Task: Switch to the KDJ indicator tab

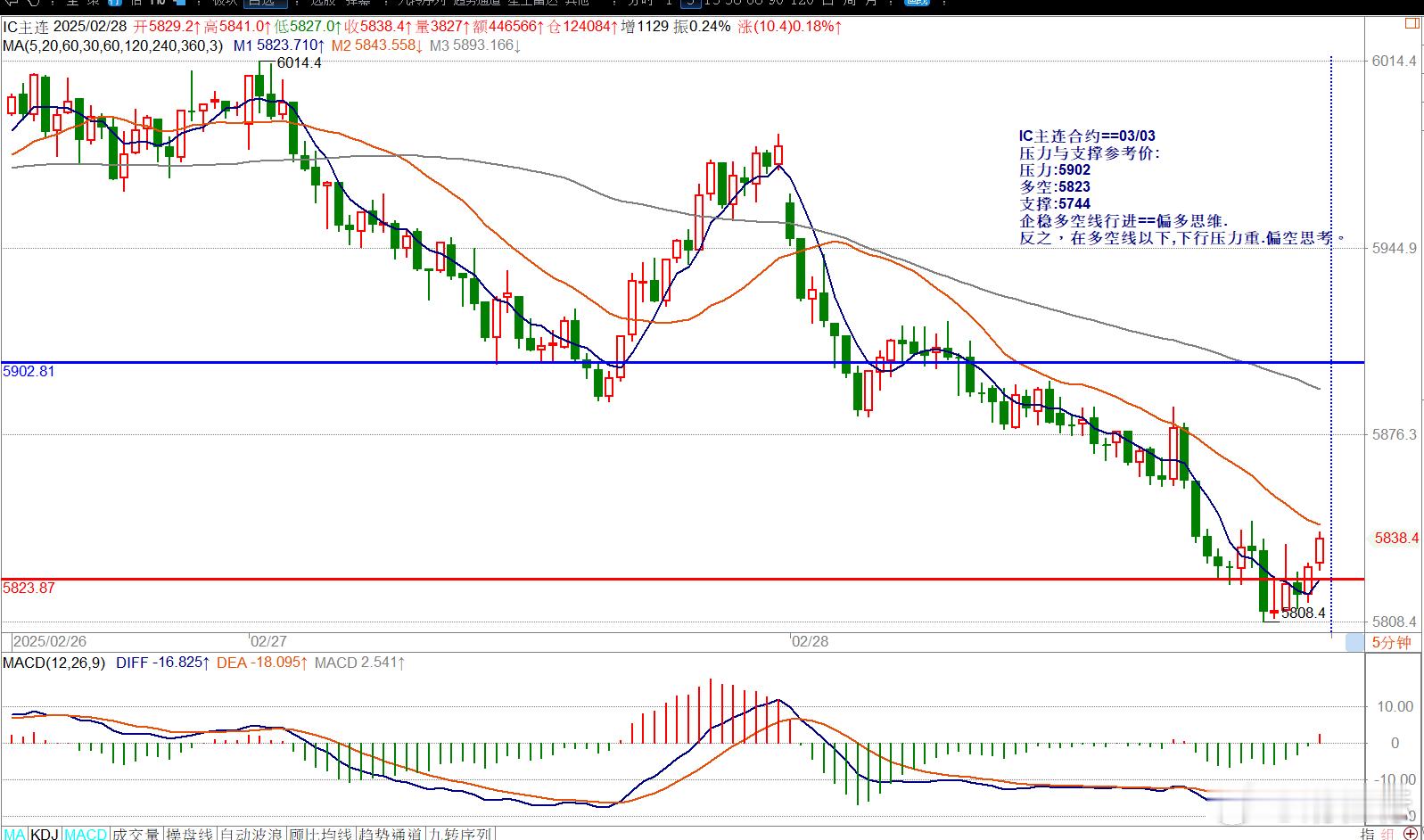Action: pos(45,834)
